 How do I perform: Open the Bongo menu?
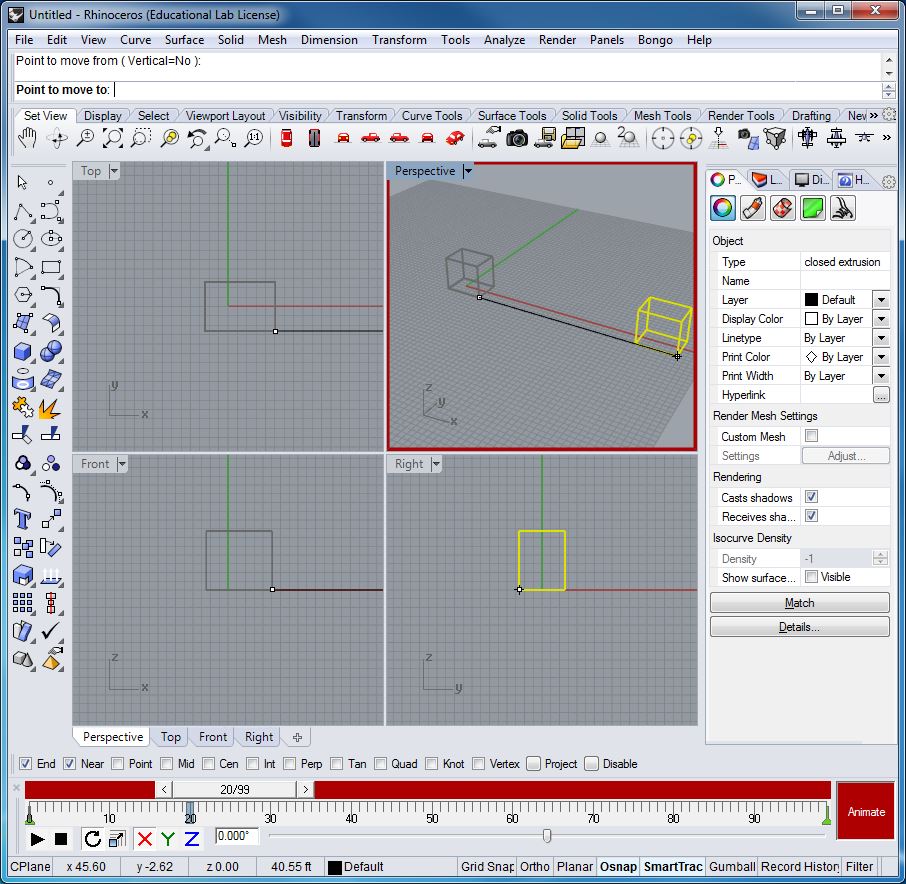click(x=655, y=40)
